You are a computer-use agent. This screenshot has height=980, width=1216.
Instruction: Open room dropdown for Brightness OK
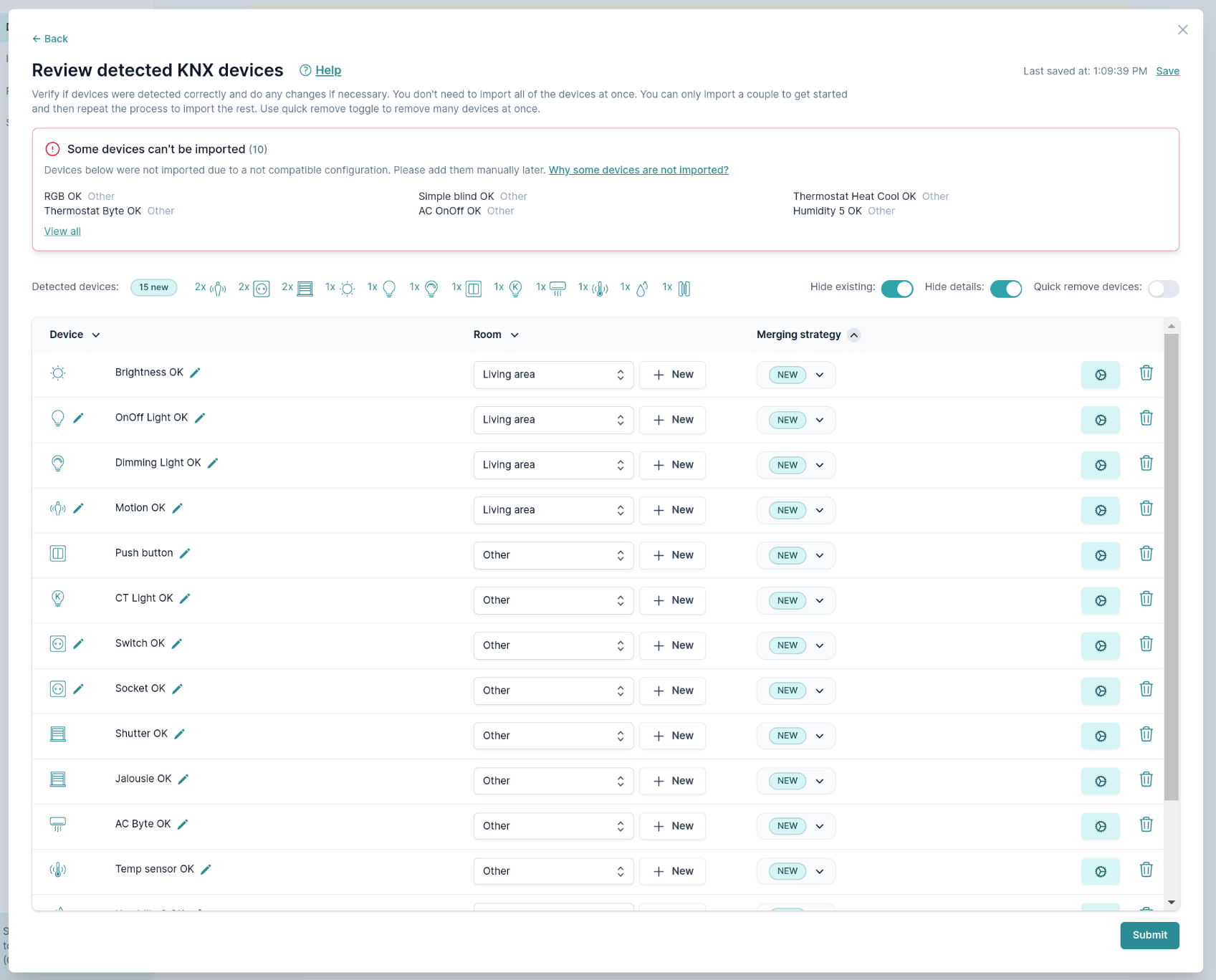pos(552,375)
